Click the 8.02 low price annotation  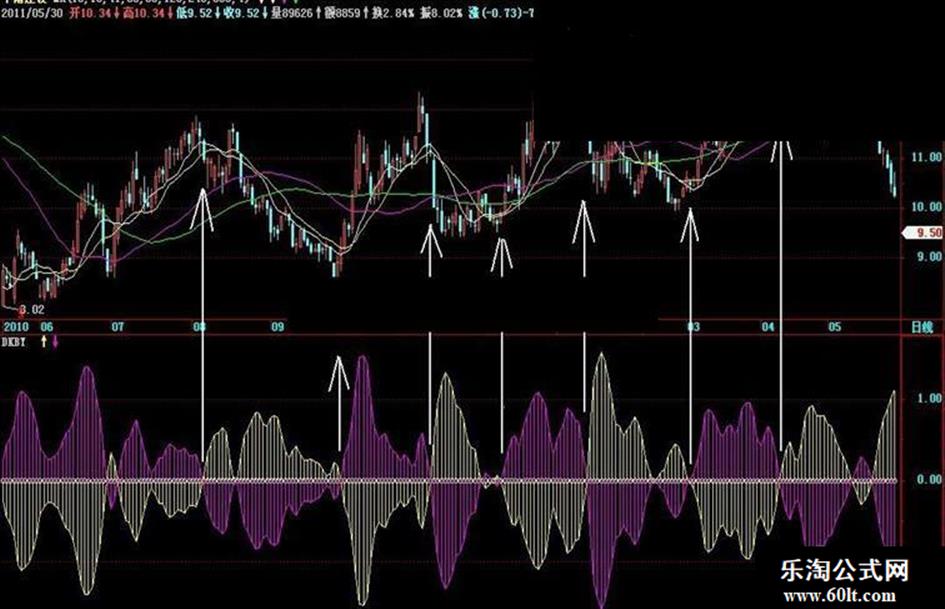32,310
